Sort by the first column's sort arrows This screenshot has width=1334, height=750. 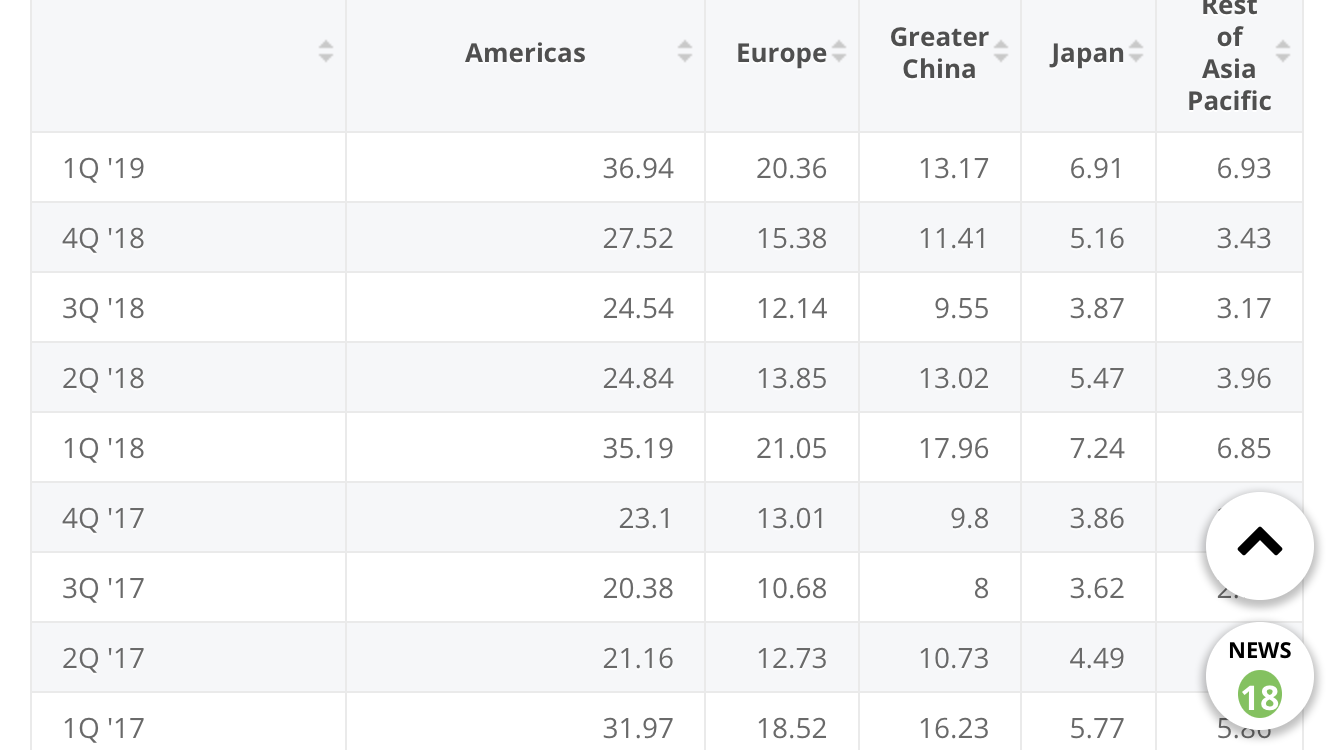click(x=325, y=51)
